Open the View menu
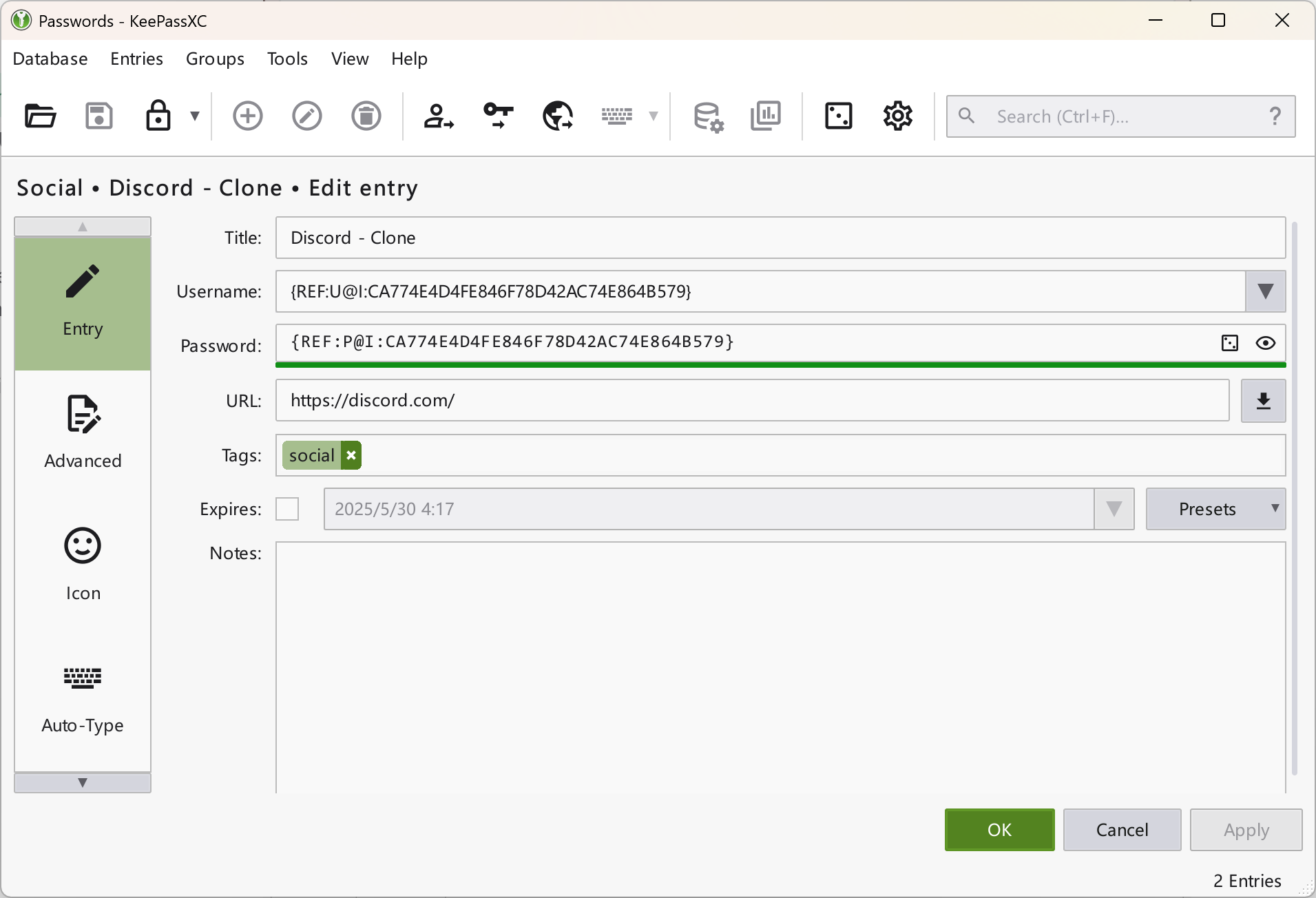Viewport: 1316px width, 898px height. (350, 59)
